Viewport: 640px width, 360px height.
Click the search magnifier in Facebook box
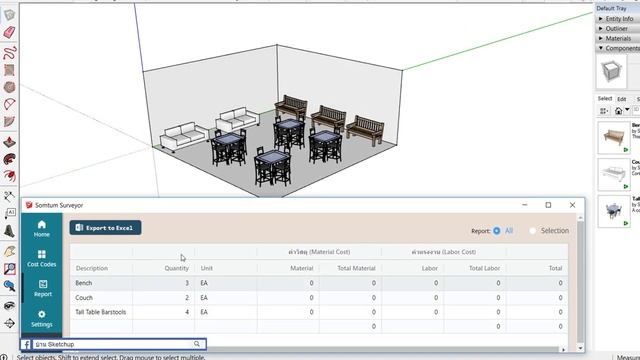pos(197,344)
